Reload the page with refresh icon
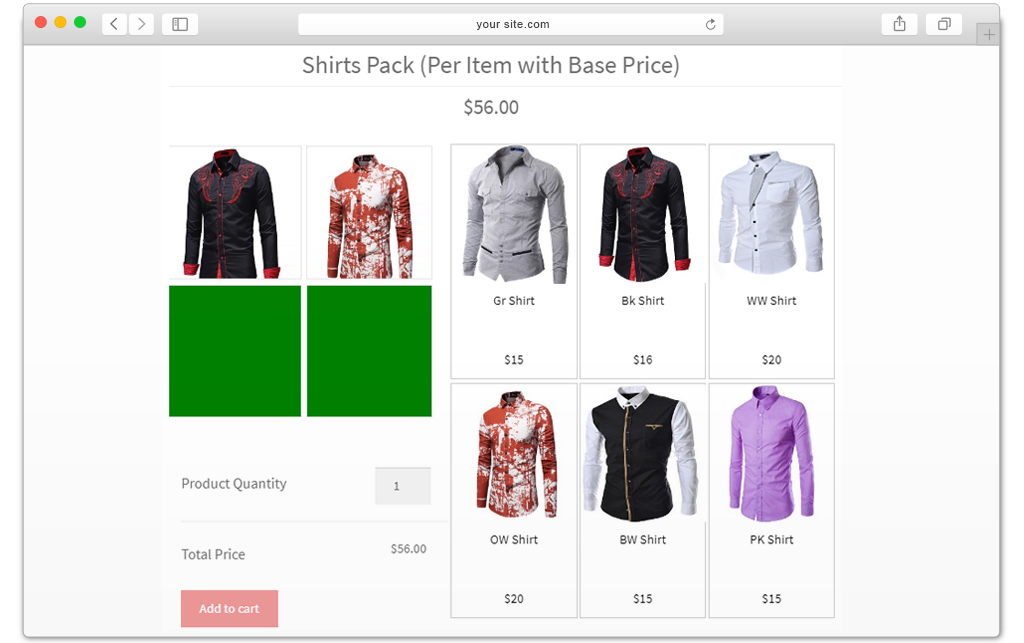This screenshot has height=643, width=1024. pyautogui.click(x=711, y=24)
